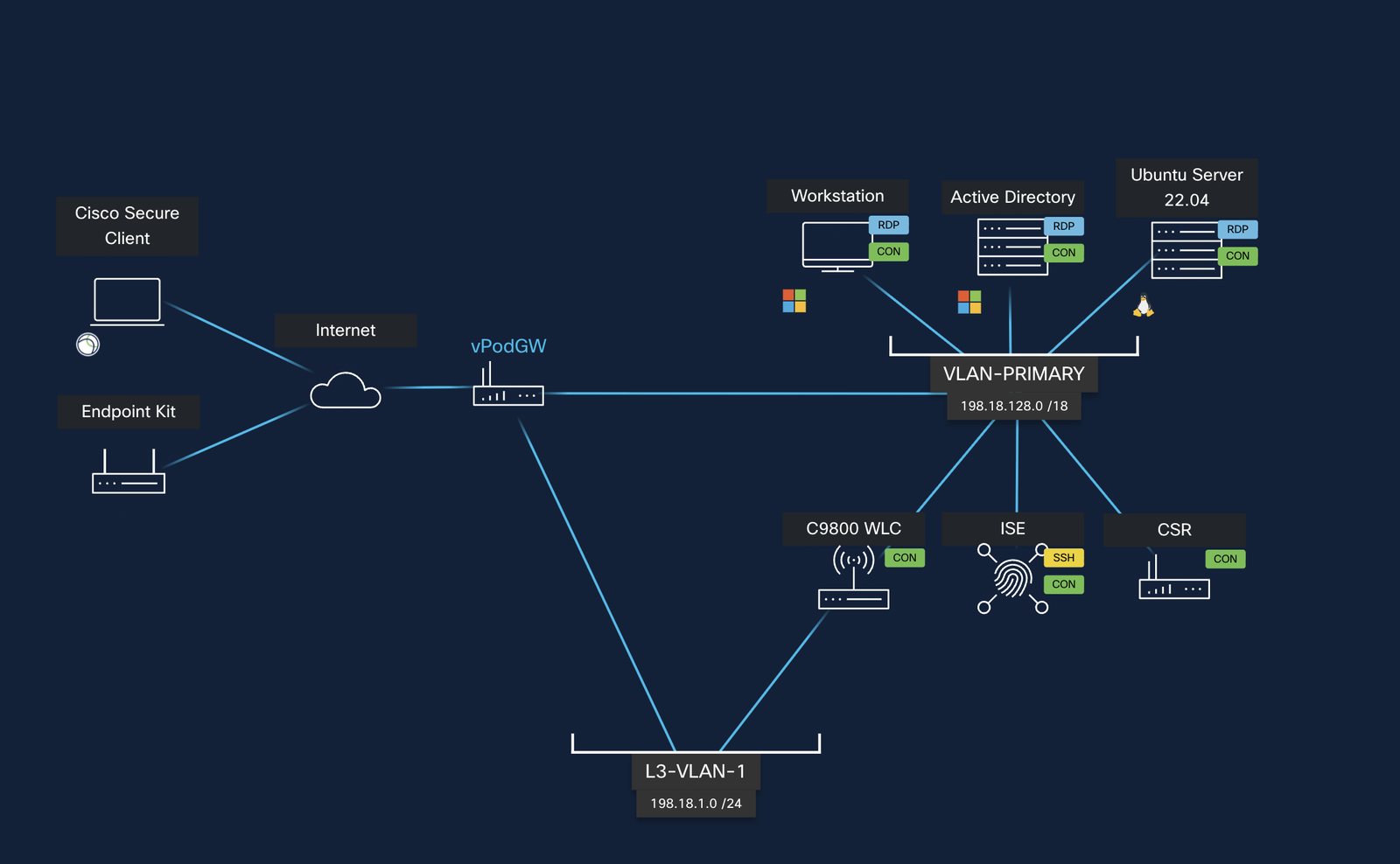Click Windows logo below Active Directory

pos(969,303)
